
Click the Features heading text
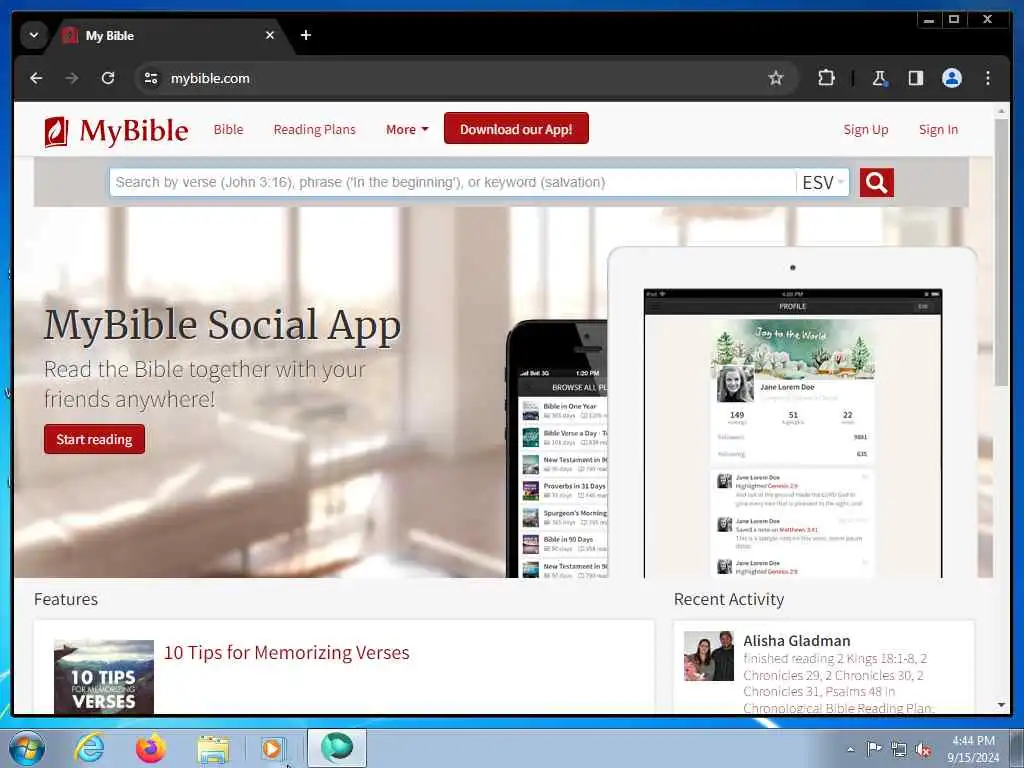[x=66, y=599]
